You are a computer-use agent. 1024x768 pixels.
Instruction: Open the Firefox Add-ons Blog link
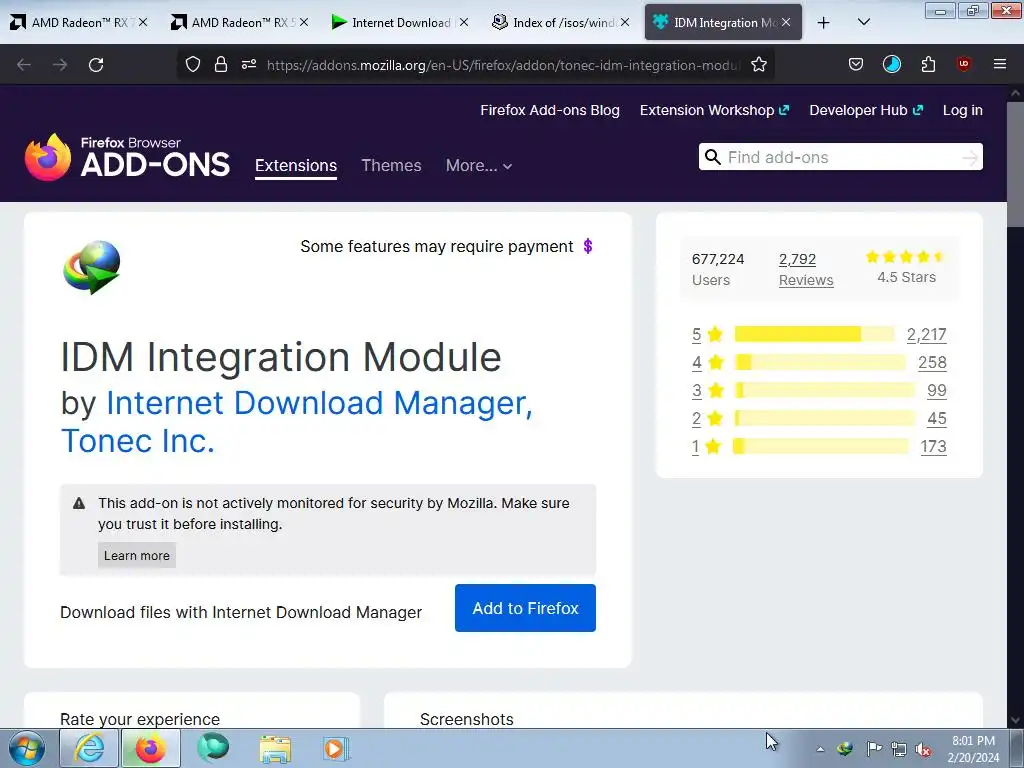(550, 110)
